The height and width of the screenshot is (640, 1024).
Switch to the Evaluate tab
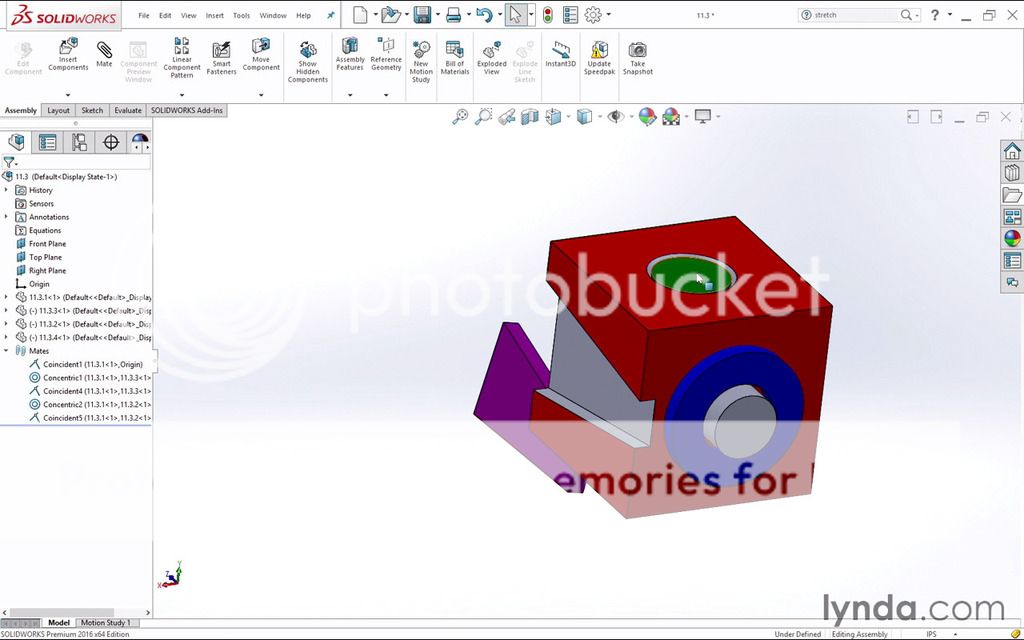[x=127, y=110]
